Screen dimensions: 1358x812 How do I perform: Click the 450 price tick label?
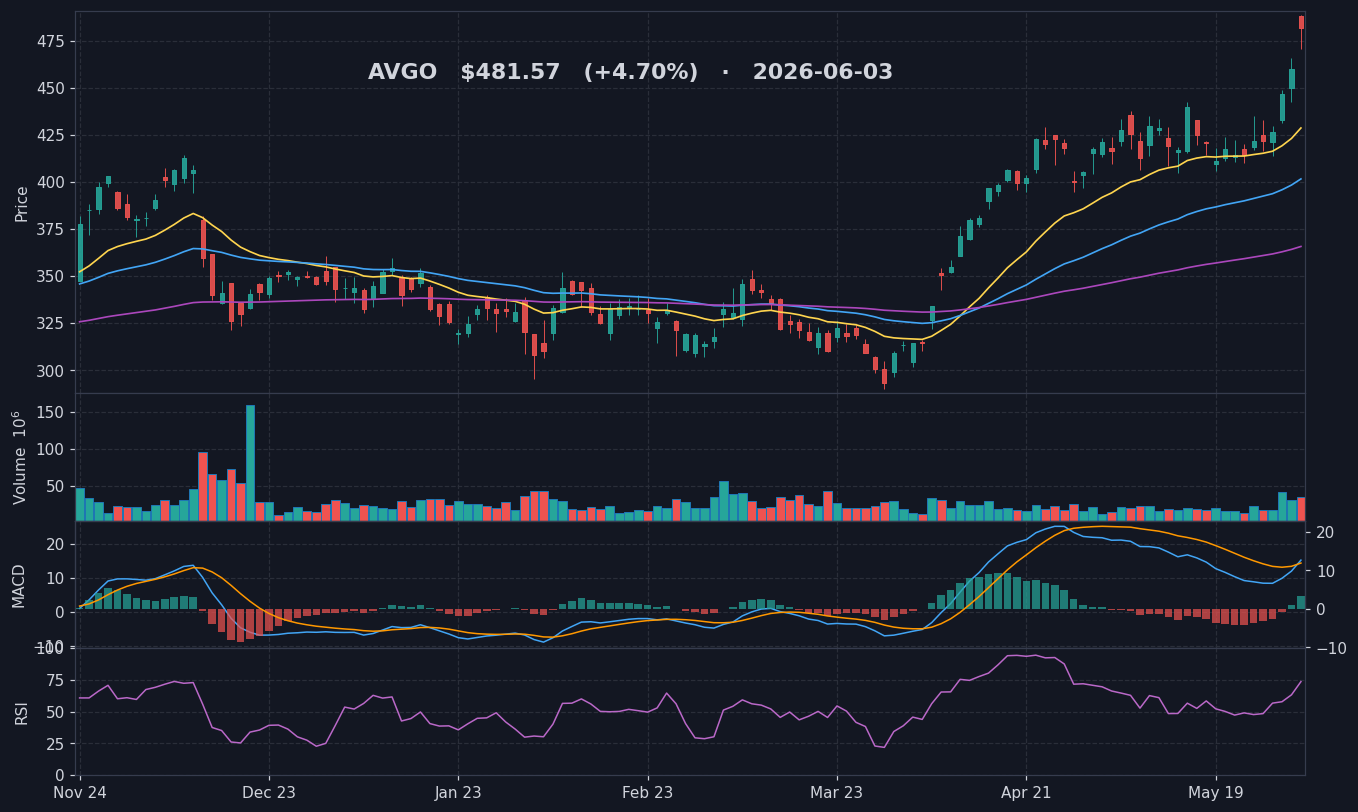[50, 88]
